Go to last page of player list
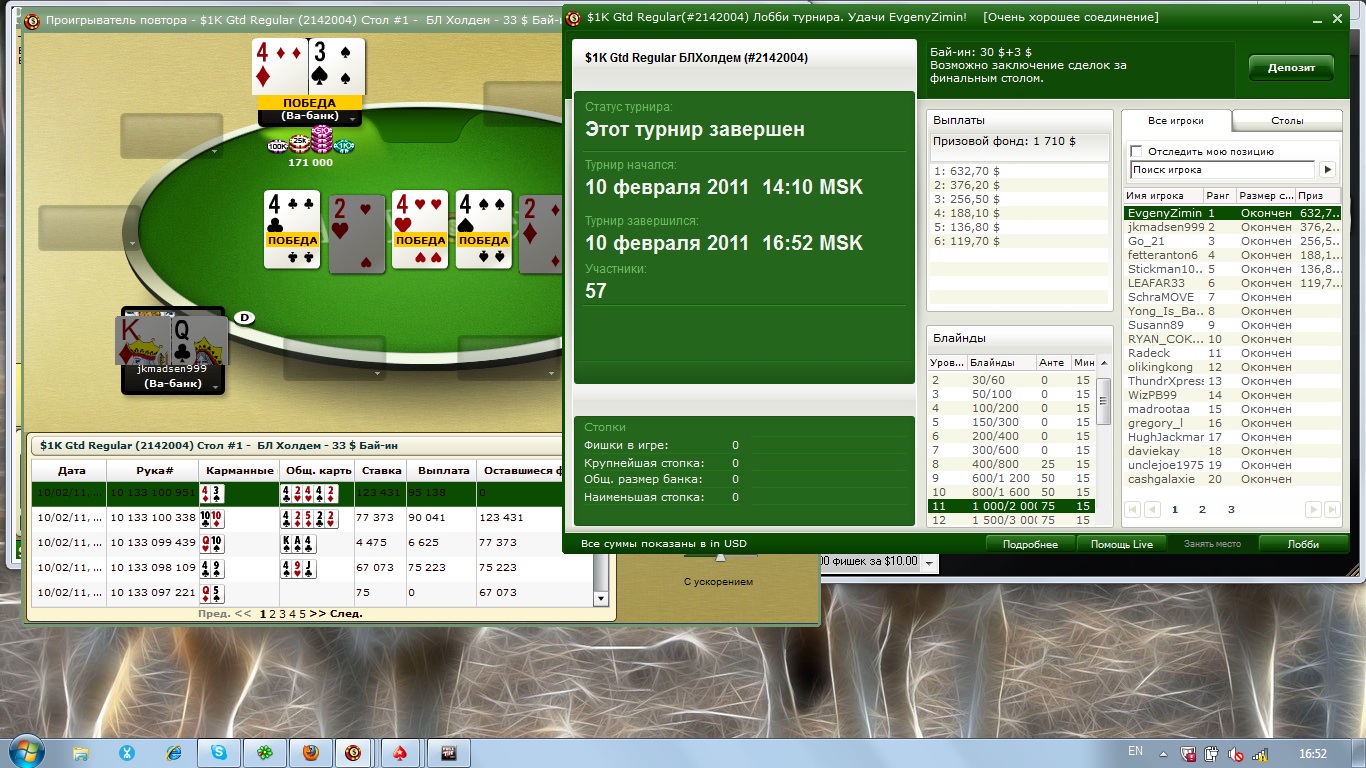This screenshot has height=768, width=1366. tap(1332, 509)
